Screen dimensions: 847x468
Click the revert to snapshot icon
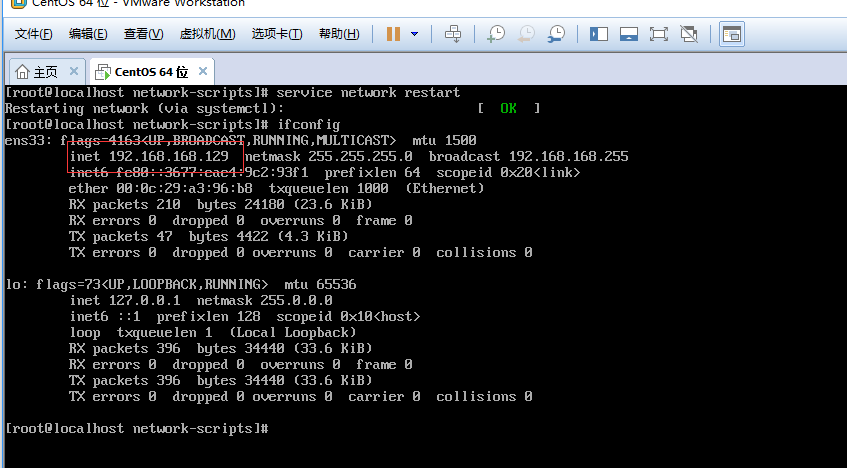click(526, 34)
